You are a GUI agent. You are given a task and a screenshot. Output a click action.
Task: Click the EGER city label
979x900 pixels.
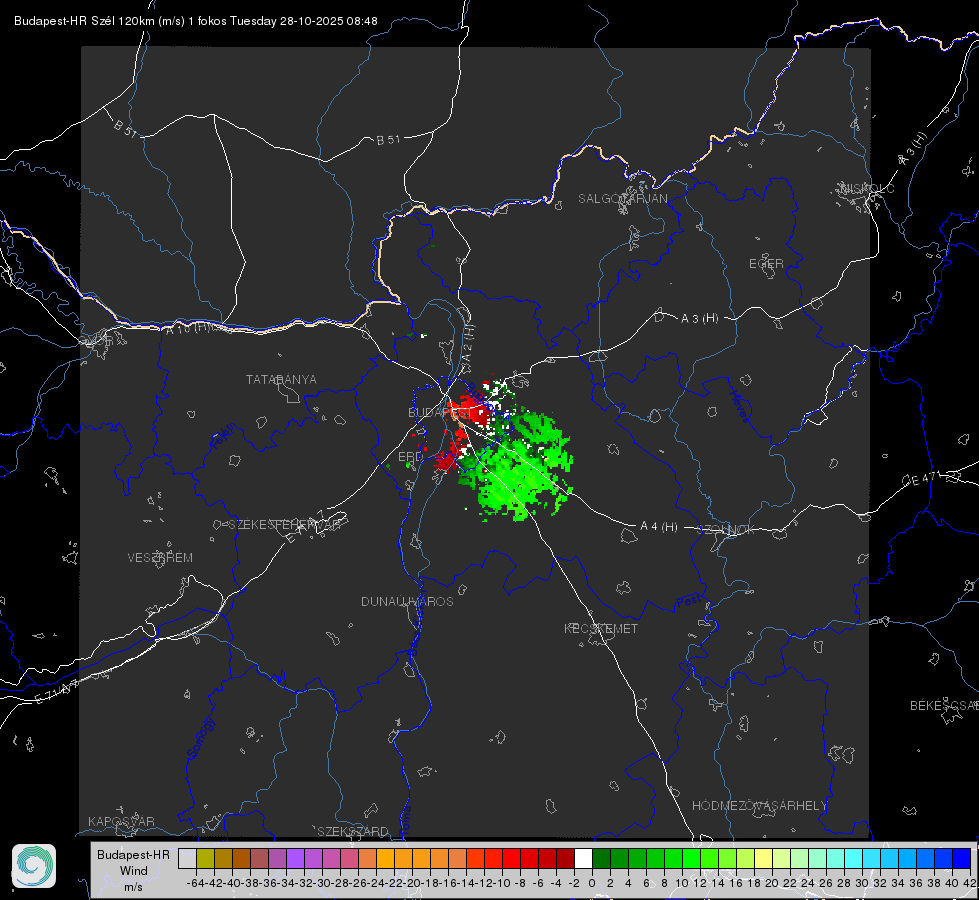point(766,264)
